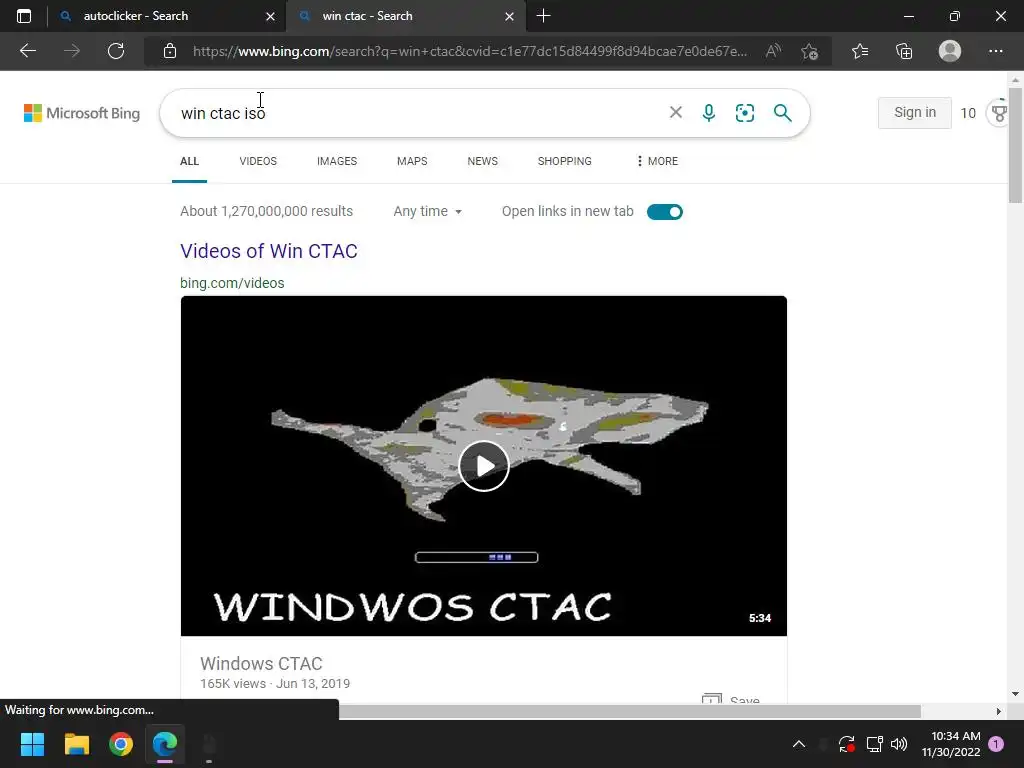Viewport: 1024px width, 768px height.
Task: Open the bing.com/videos link
Action: pyautogui.click(x=232, y=283)
